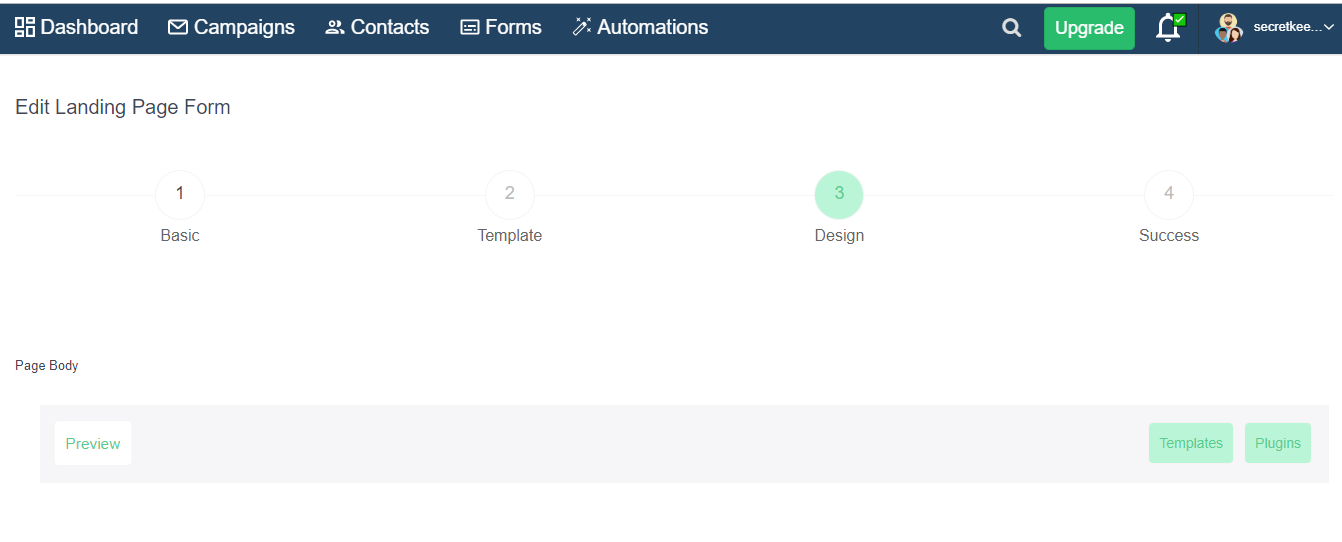The width and height of the screenshot is (1342, 542).
Task: Go to step 1 Basic circle
Action: (180, 194)
